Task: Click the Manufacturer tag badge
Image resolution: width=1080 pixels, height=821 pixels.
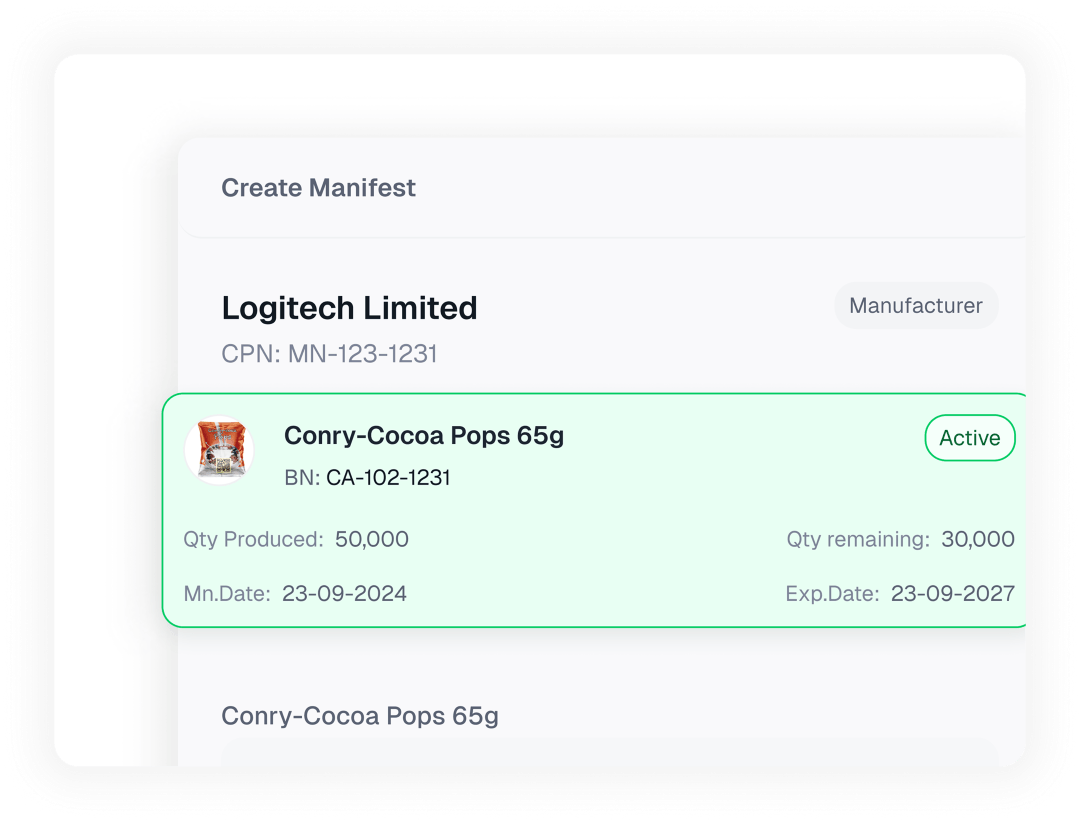Action: 916,306
